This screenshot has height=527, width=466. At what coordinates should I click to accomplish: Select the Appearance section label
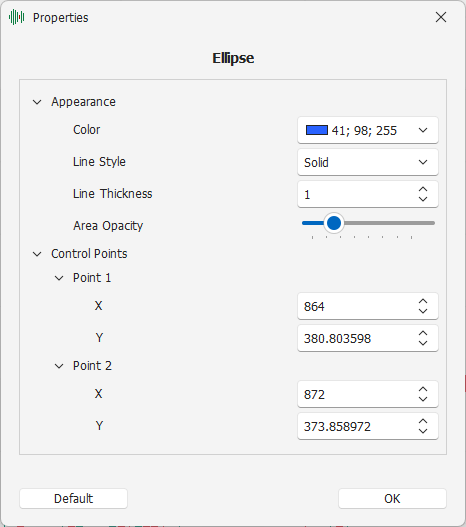click(83, 102)
